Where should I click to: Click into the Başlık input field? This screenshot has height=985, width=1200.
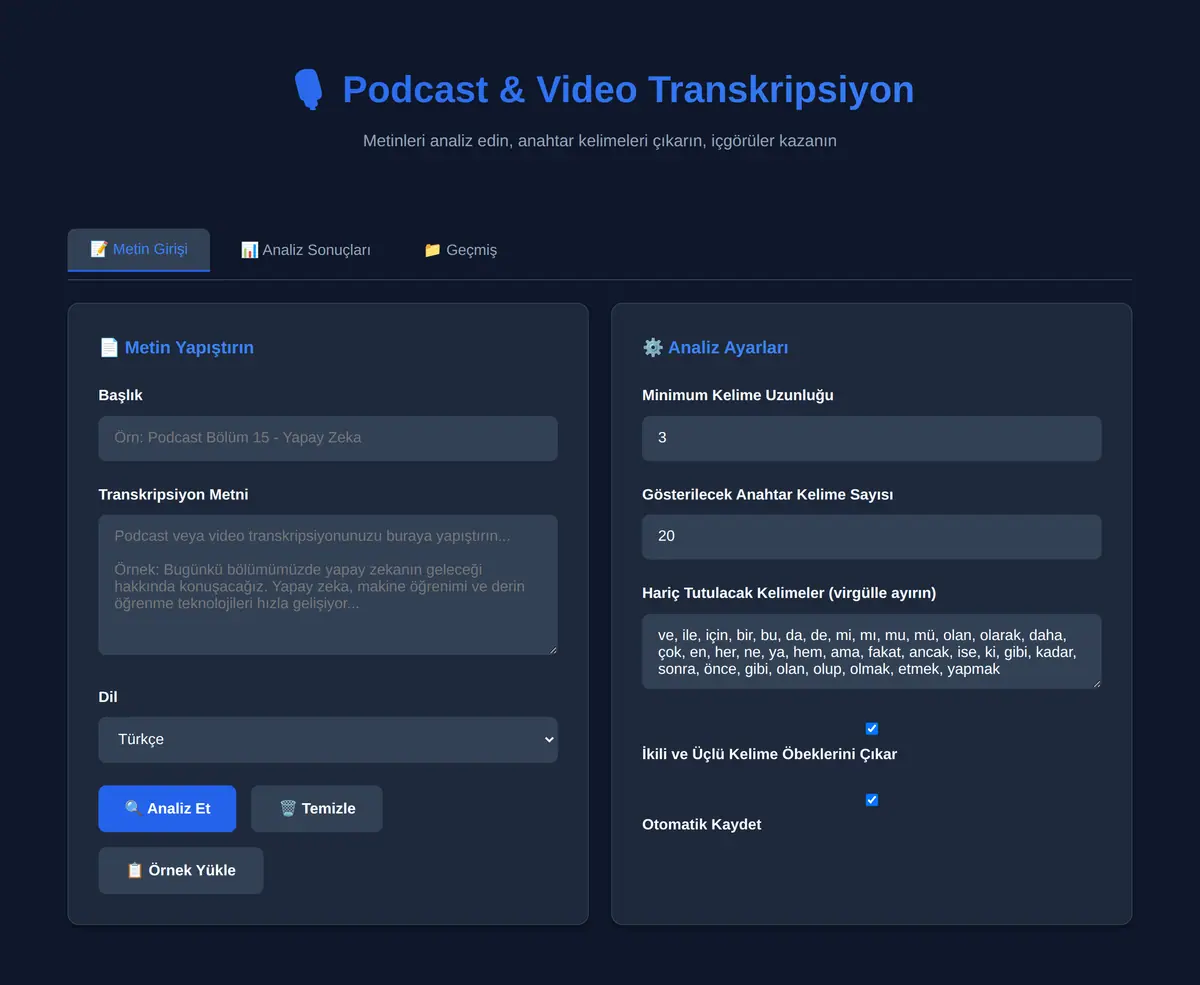(x=328, y=438)
